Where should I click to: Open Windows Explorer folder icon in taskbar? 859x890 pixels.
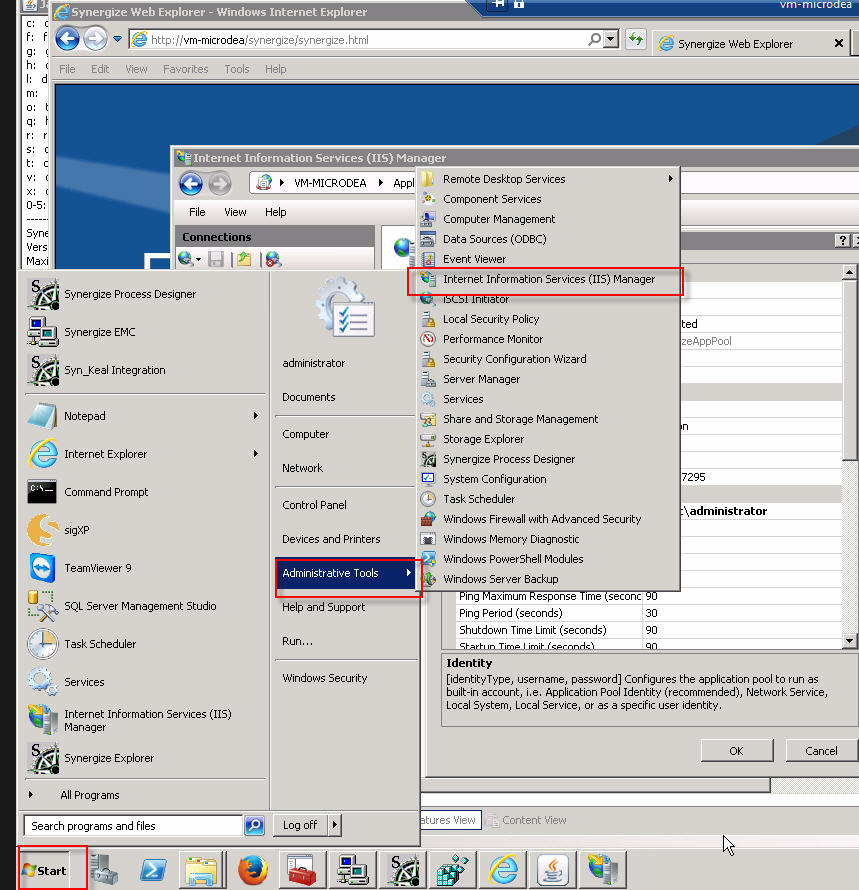[x=201, y=870]
